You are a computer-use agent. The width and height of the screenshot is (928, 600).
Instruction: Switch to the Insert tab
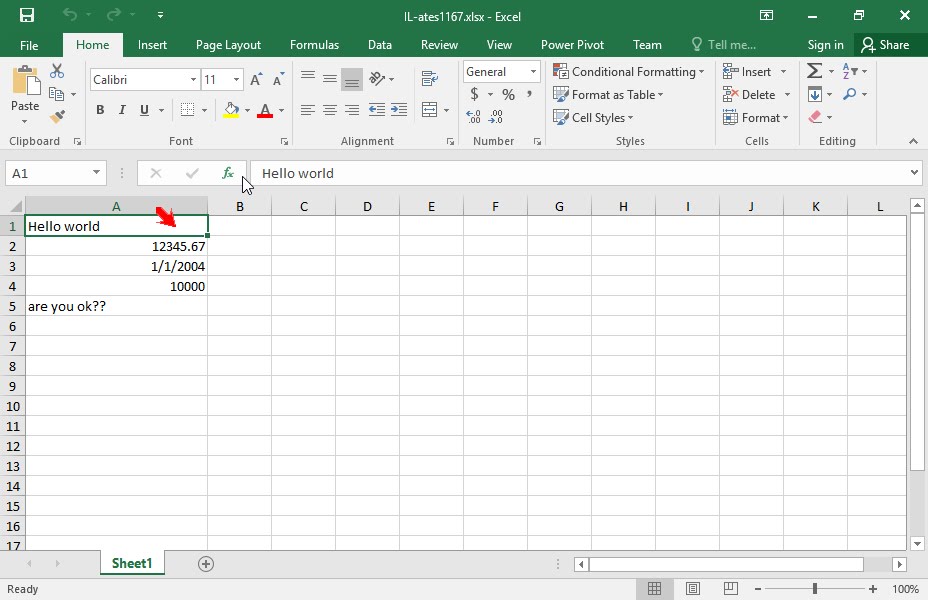(152, 45)
